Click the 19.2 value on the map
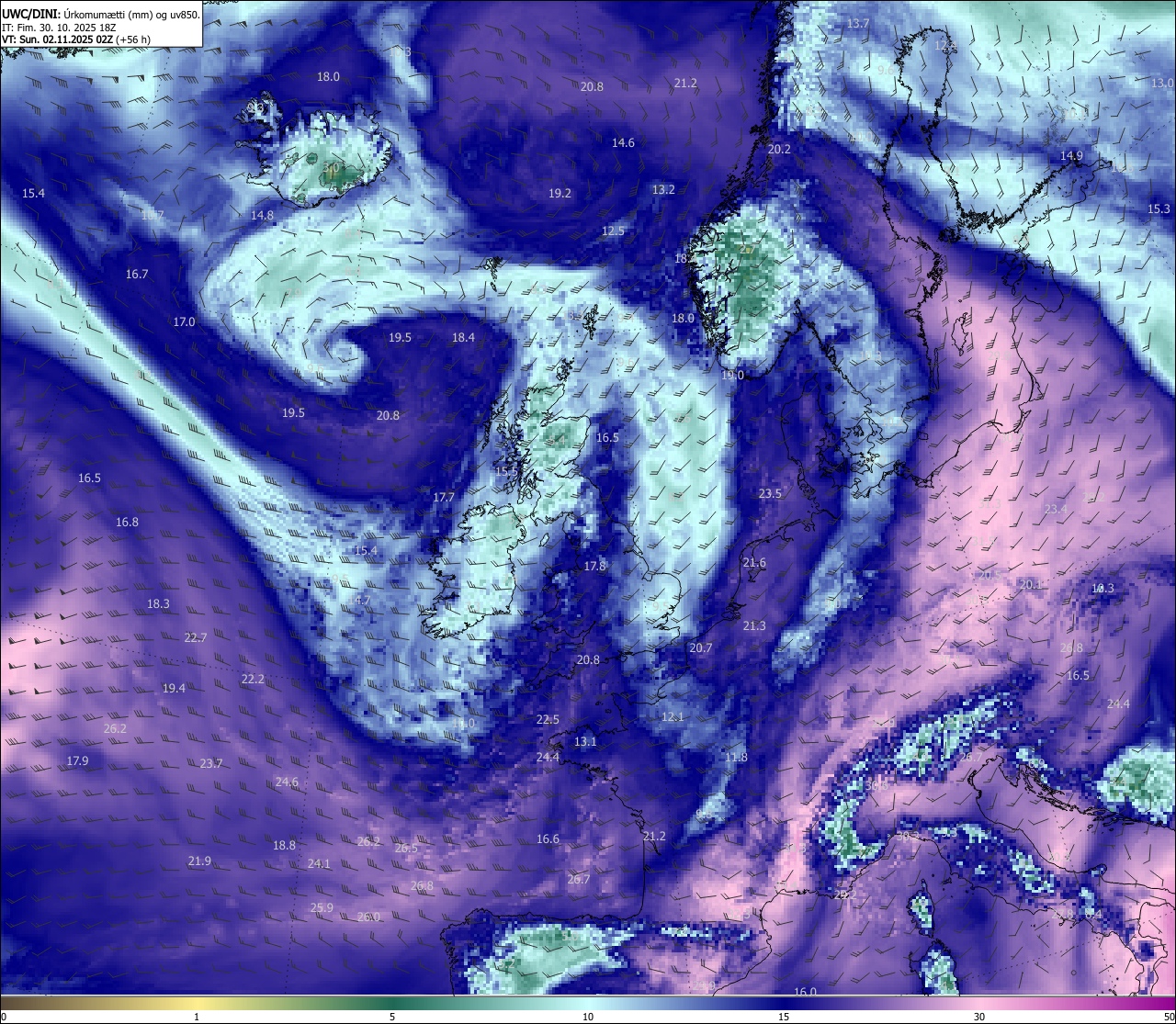This screenshot has height=1024, width=1176. 560,193
